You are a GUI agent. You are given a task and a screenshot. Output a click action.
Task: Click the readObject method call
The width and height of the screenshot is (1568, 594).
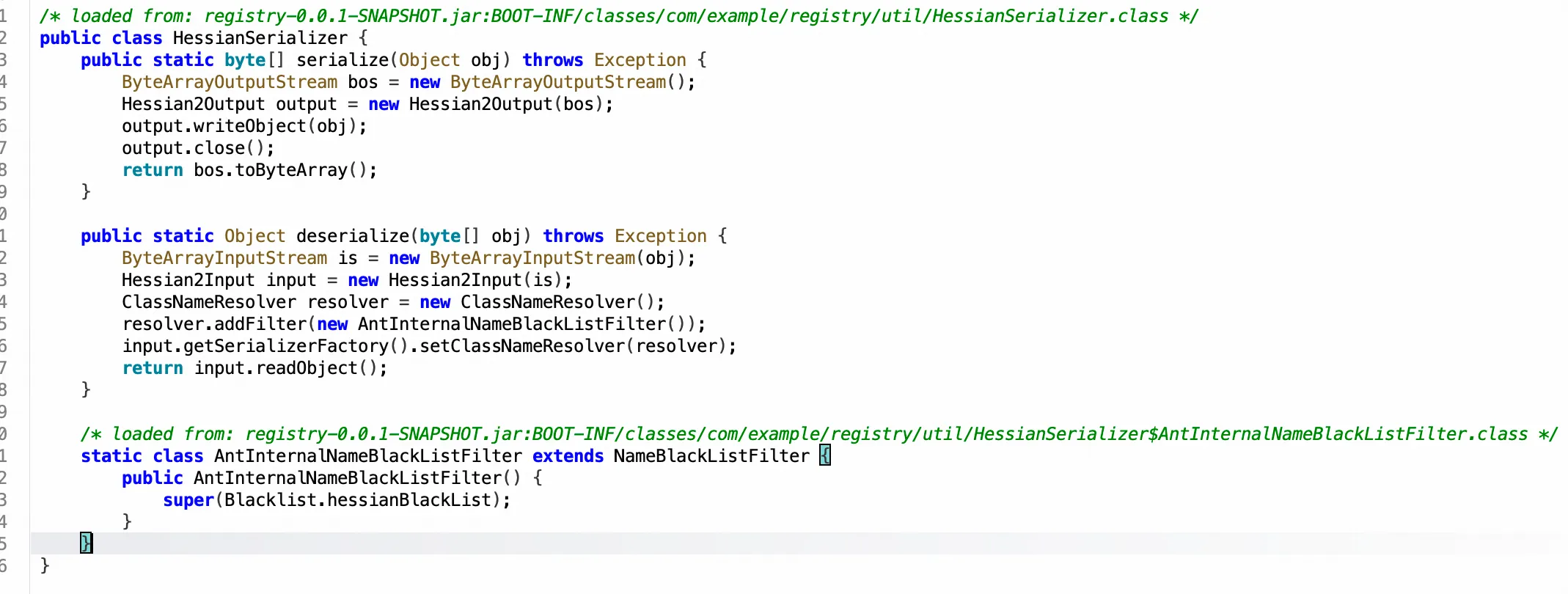tap(307, 368)
